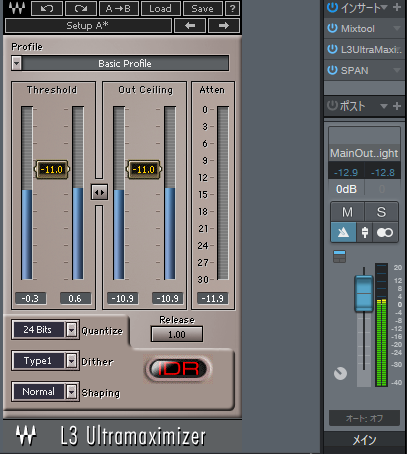Click the SPAN insert name

[x=354, y=70]
